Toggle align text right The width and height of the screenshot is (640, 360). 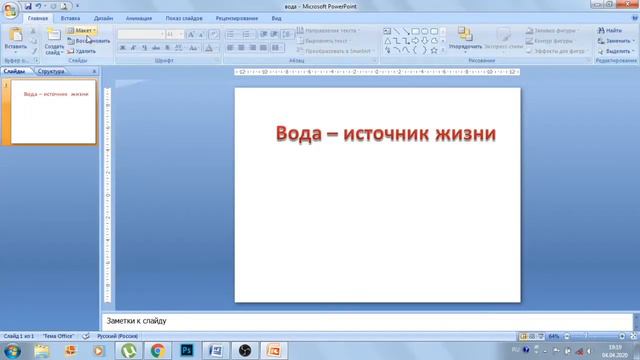click(253, 48)
